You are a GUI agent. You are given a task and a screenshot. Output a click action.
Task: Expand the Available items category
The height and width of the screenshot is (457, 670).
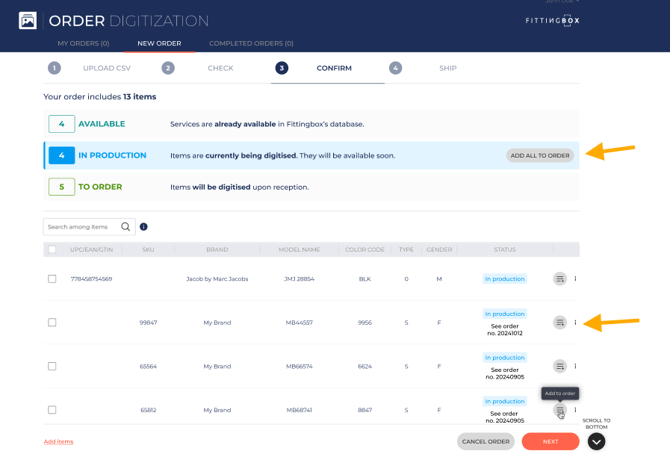[x=61, y=124]
